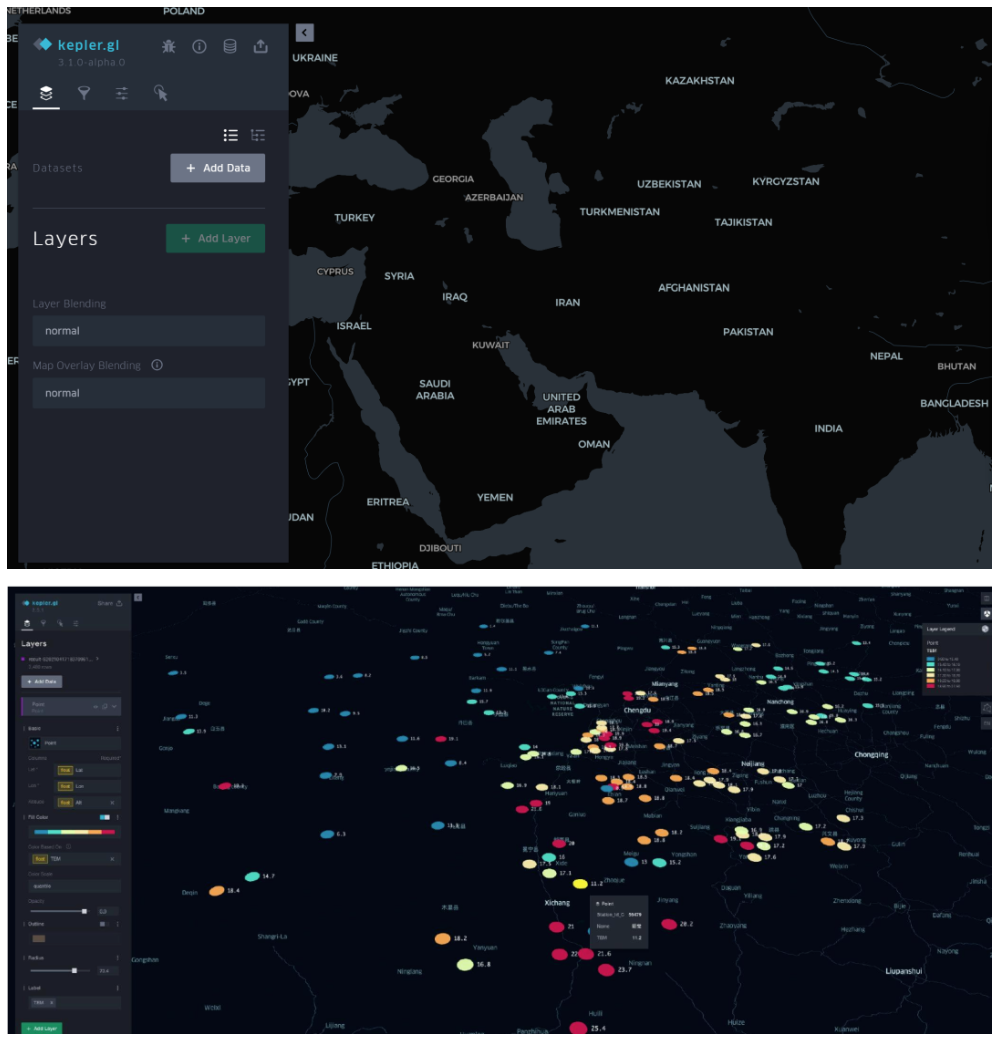Open the Map Overlay Blending dropdown
Image resolution: width=999 pixels, height=1040 pixels.
point(148,393)
